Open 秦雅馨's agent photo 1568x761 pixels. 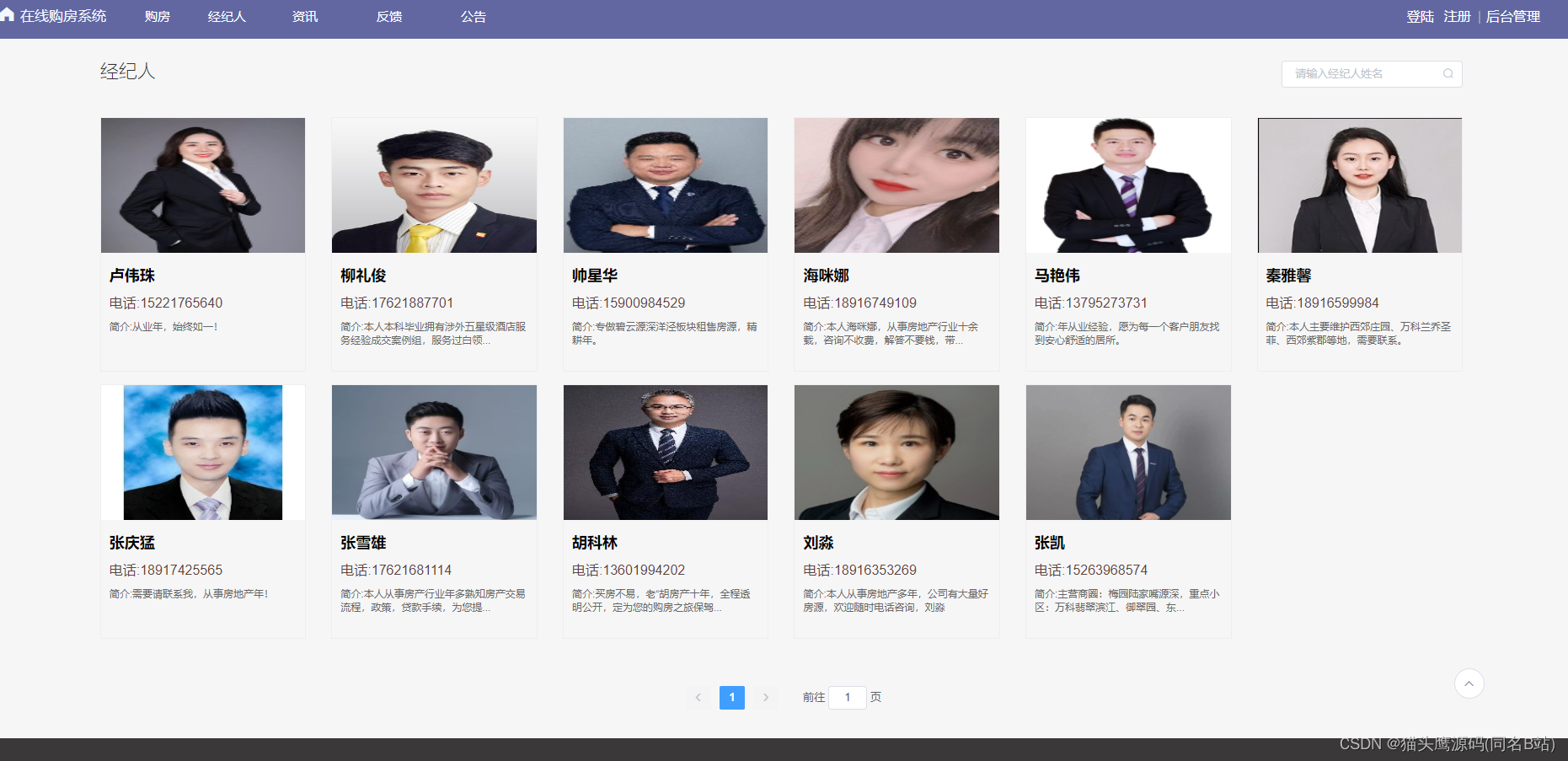(1360, 185)
